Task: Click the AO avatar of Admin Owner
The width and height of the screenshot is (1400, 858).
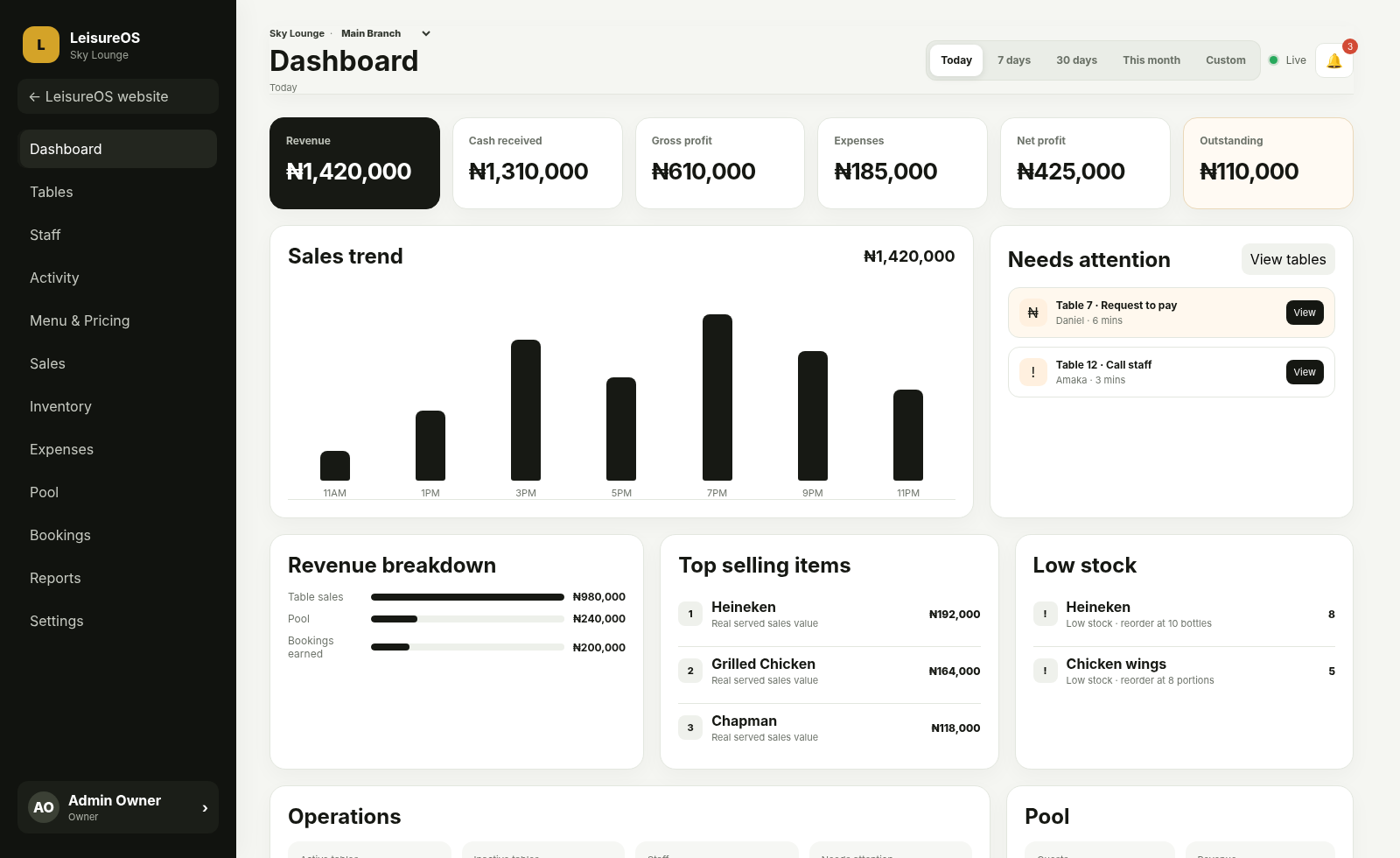Action: click(44, 807)
